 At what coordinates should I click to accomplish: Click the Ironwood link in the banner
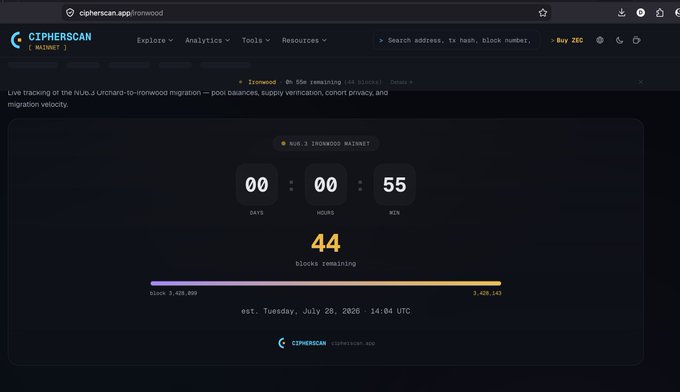(x=262, y=82)
